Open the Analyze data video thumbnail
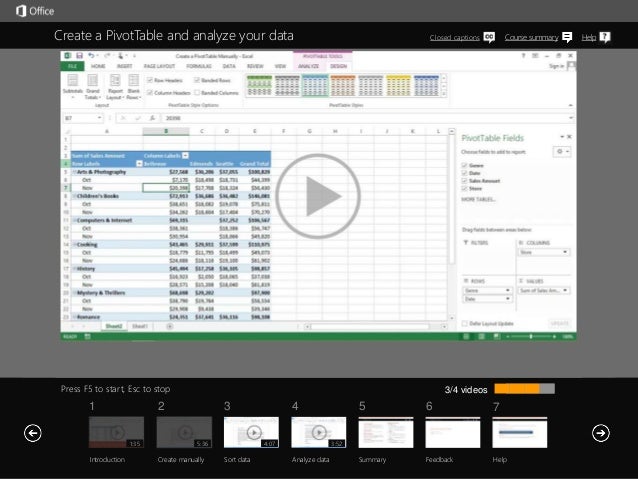Viewport: 638px width, 479px height. coord(319,432)
